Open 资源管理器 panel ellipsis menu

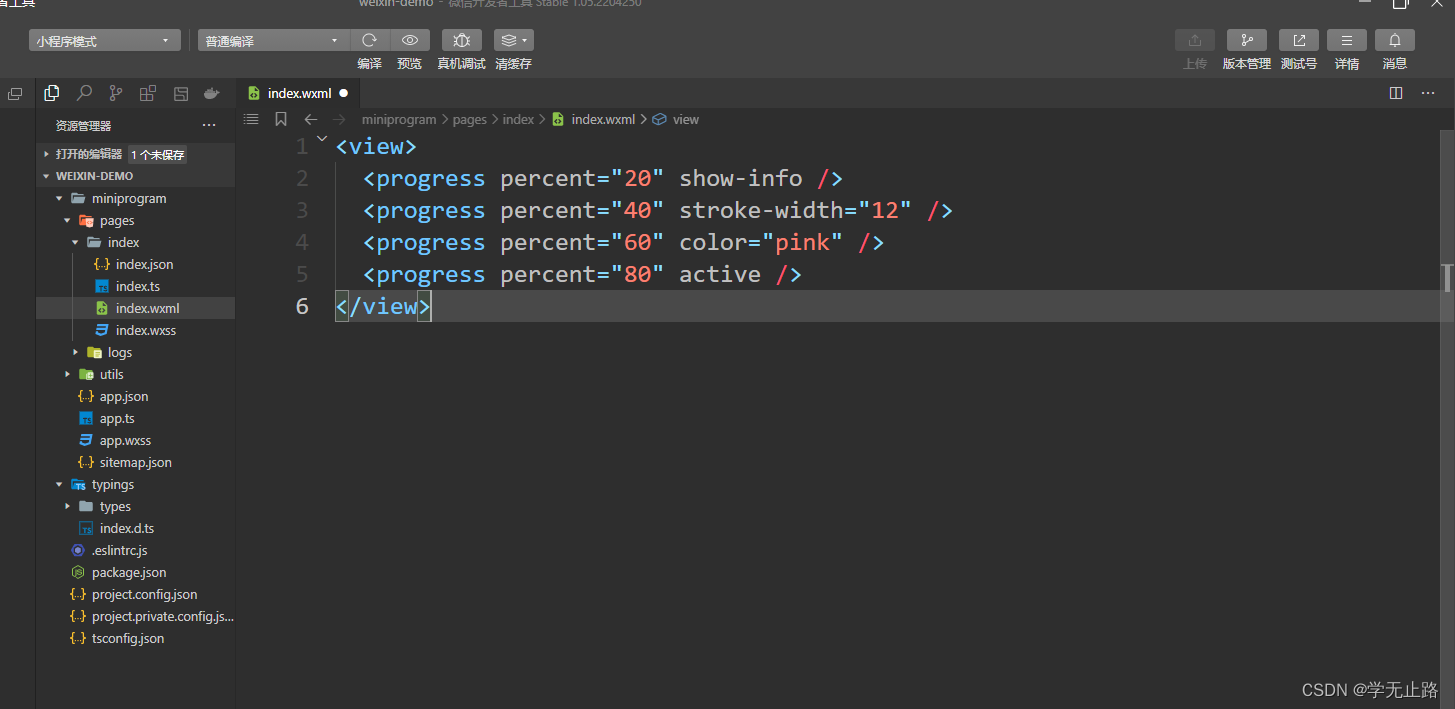click(208, 126)
